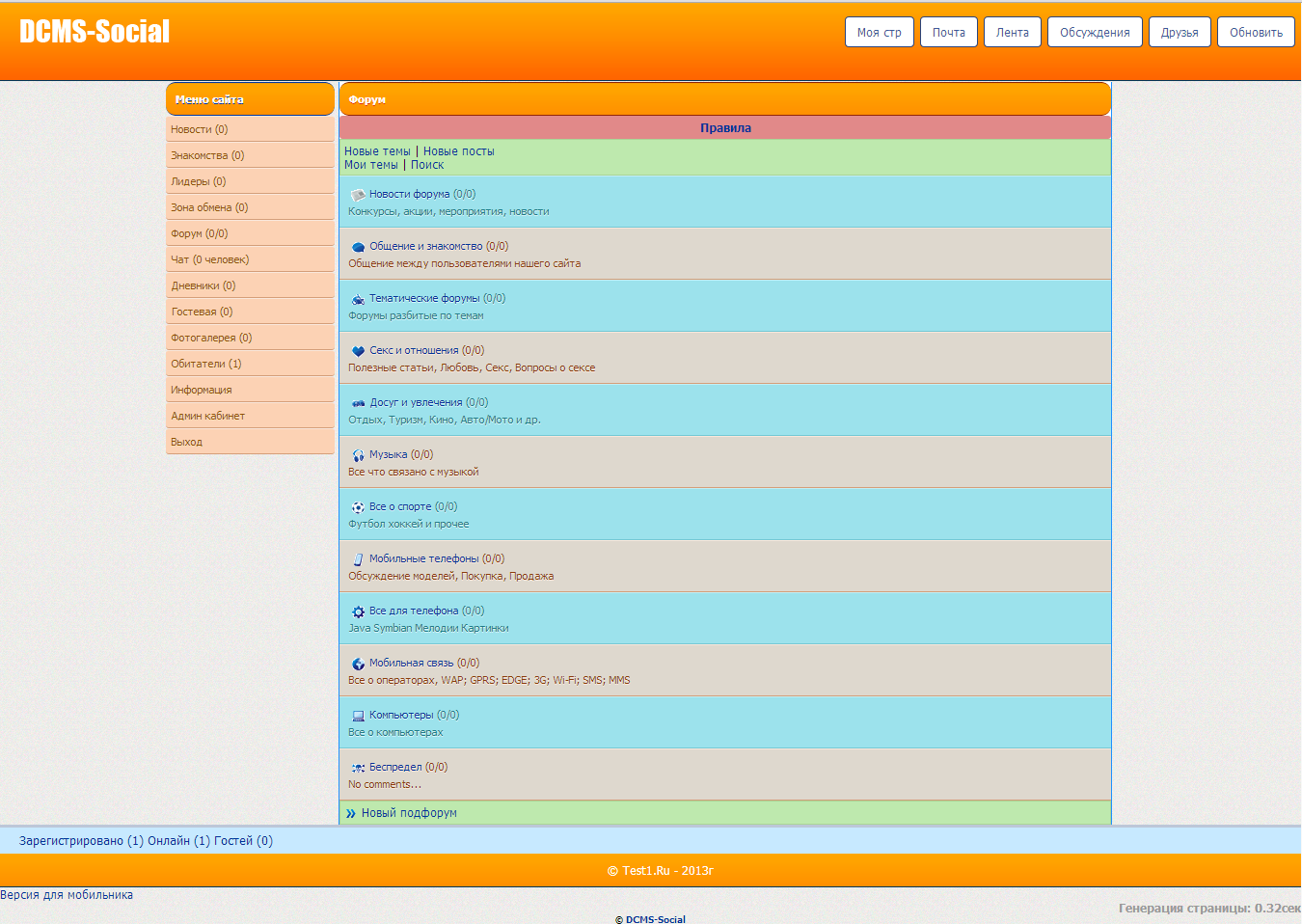The width and height of the screenshot is (1302, 924).
Task: Open Админ кабинет menu item
Action: tap(250, 416)
